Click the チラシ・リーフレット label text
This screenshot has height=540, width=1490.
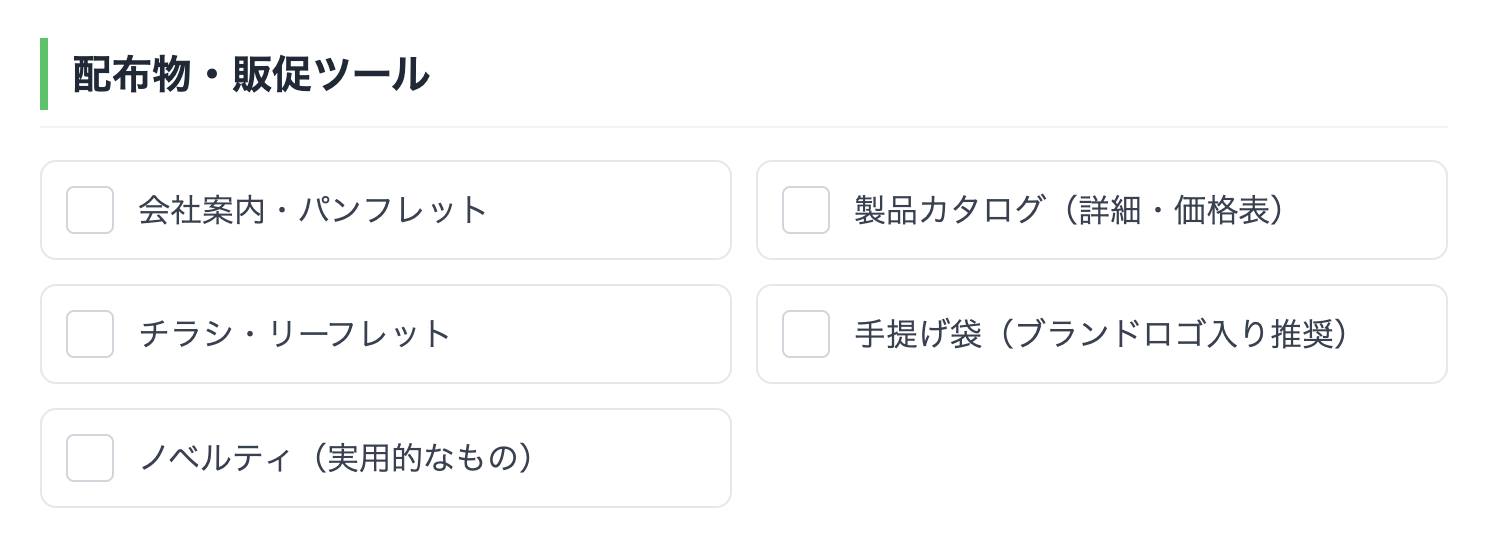295,334
